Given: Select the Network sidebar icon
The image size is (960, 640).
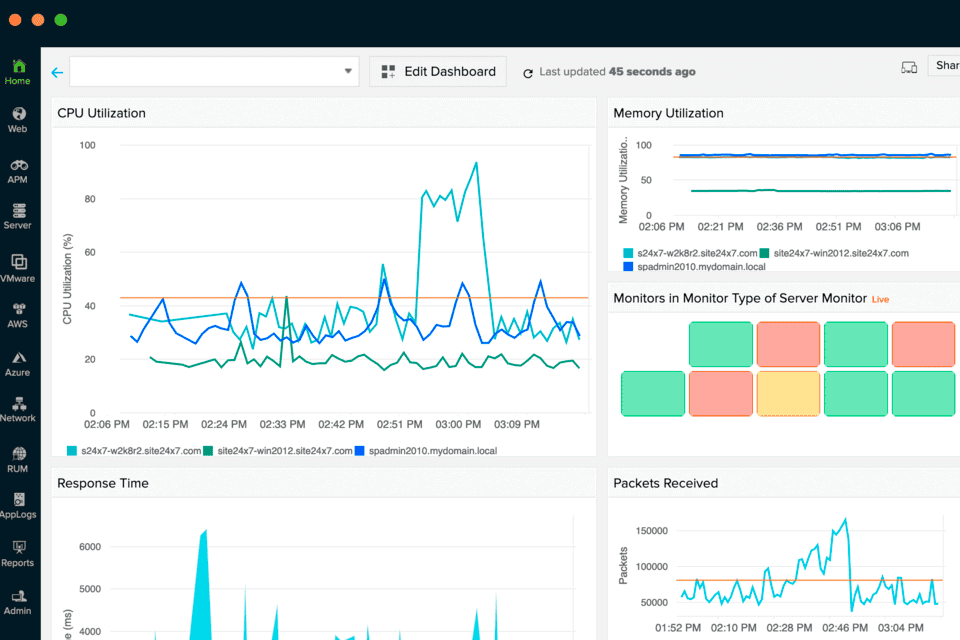Looking at the screenshot, I should [17, 409].
